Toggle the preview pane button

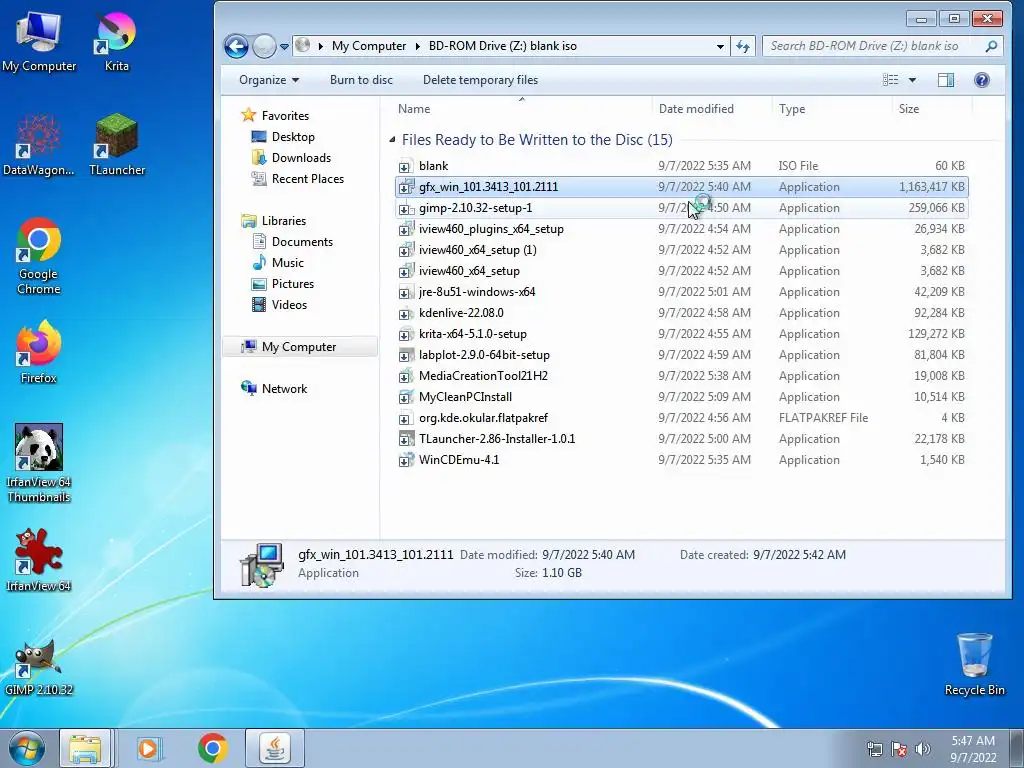[946, 80]
